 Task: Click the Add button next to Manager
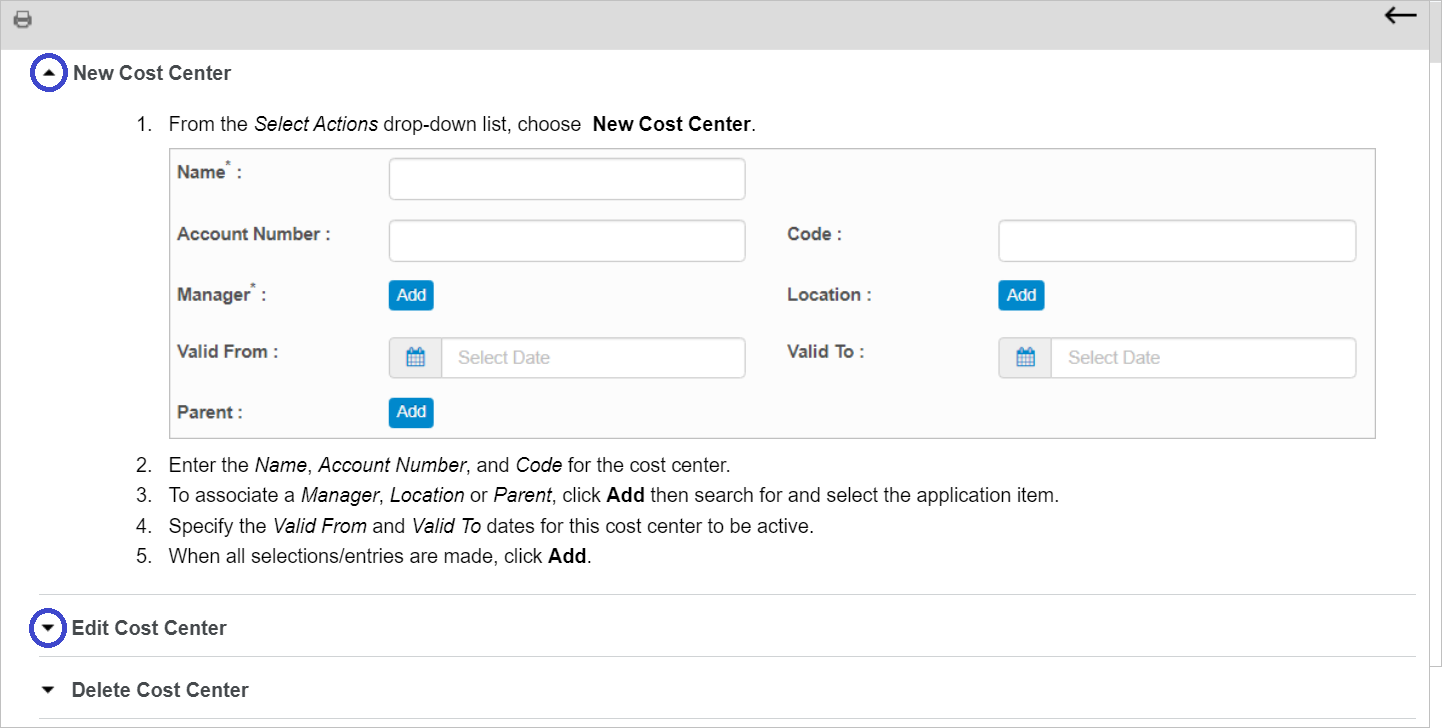(411, 295)
